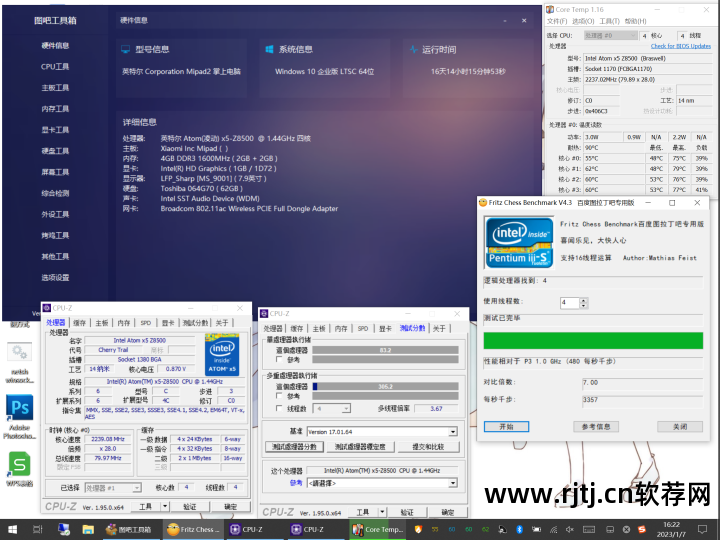Open the Adobe Photoshop desktop shortcut

pyautogui.click(x=20, y=416)
